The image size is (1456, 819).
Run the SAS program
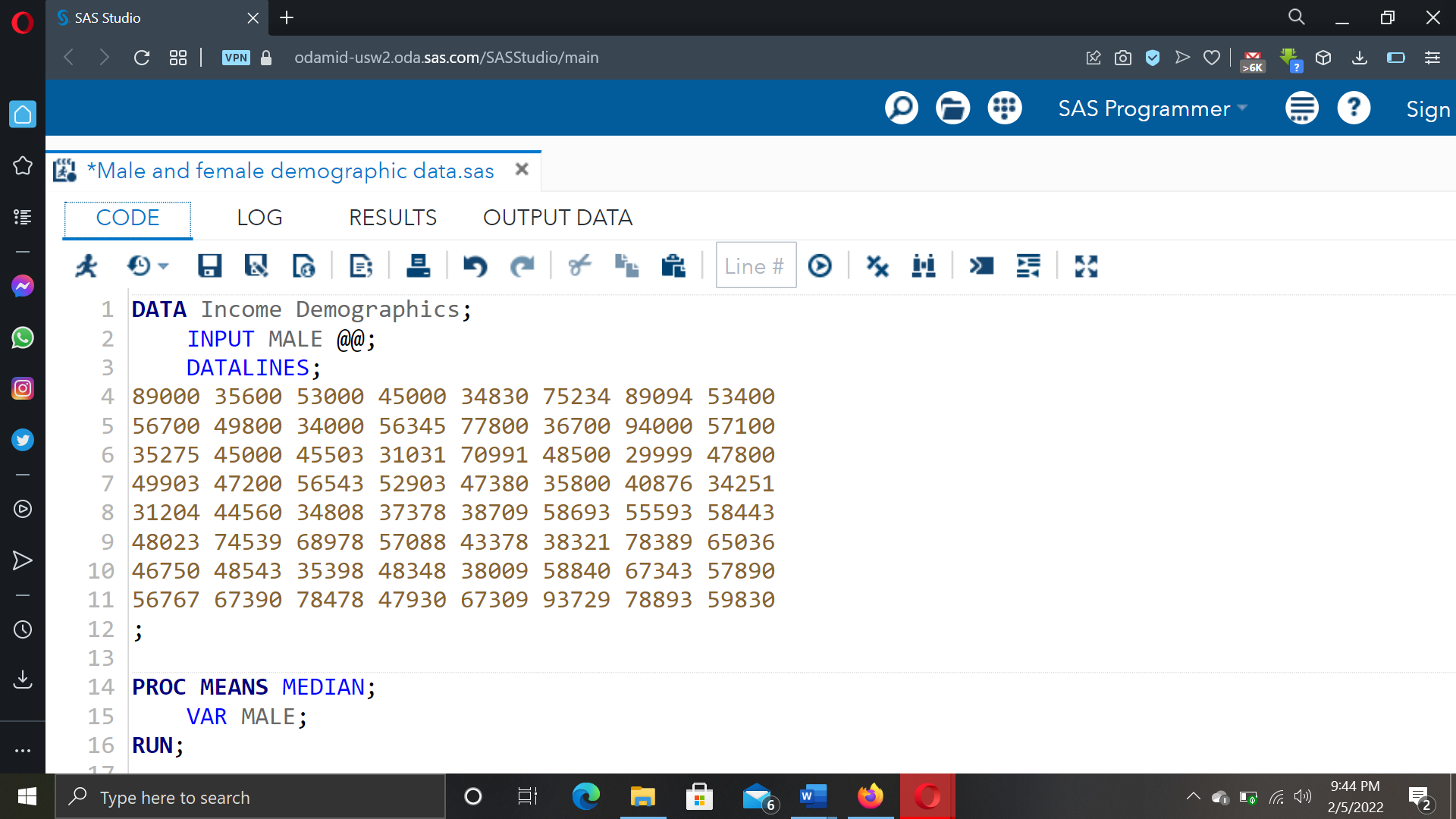86,265
